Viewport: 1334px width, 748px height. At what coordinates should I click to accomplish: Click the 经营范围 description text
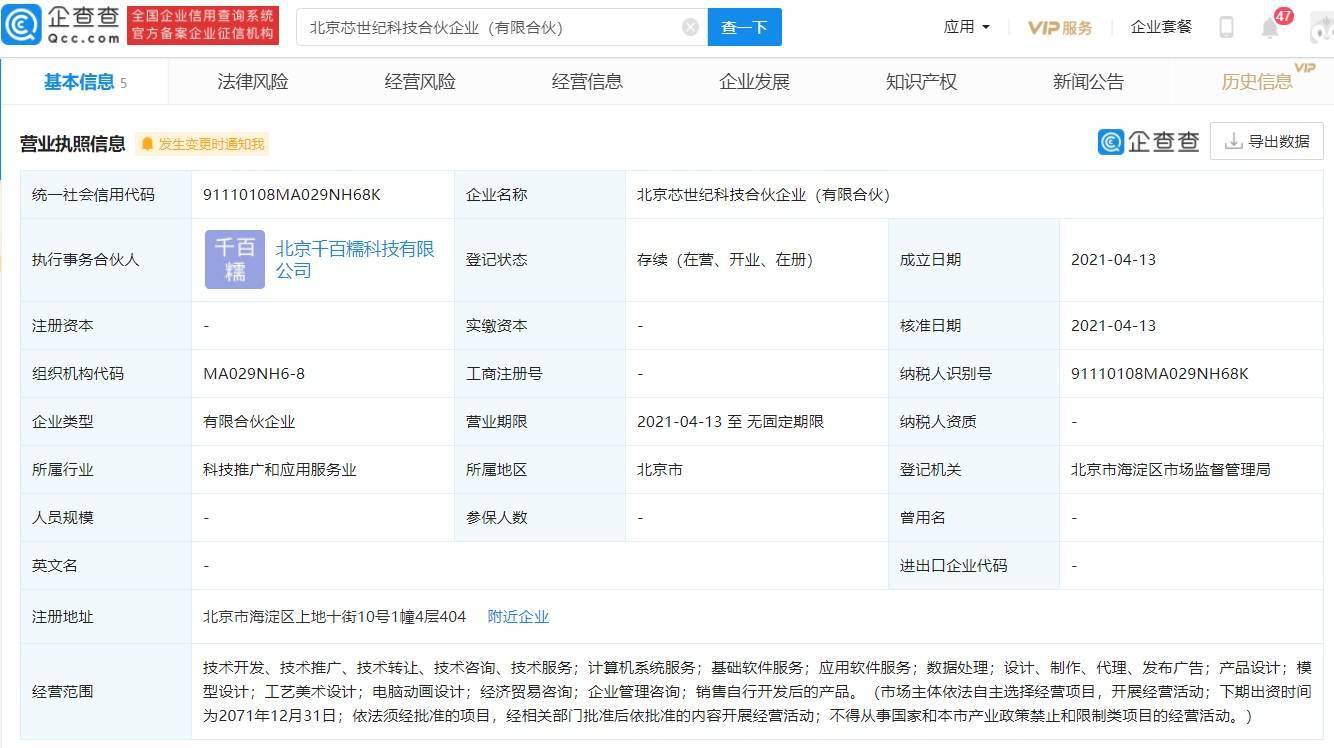click(x=757, y=692)
